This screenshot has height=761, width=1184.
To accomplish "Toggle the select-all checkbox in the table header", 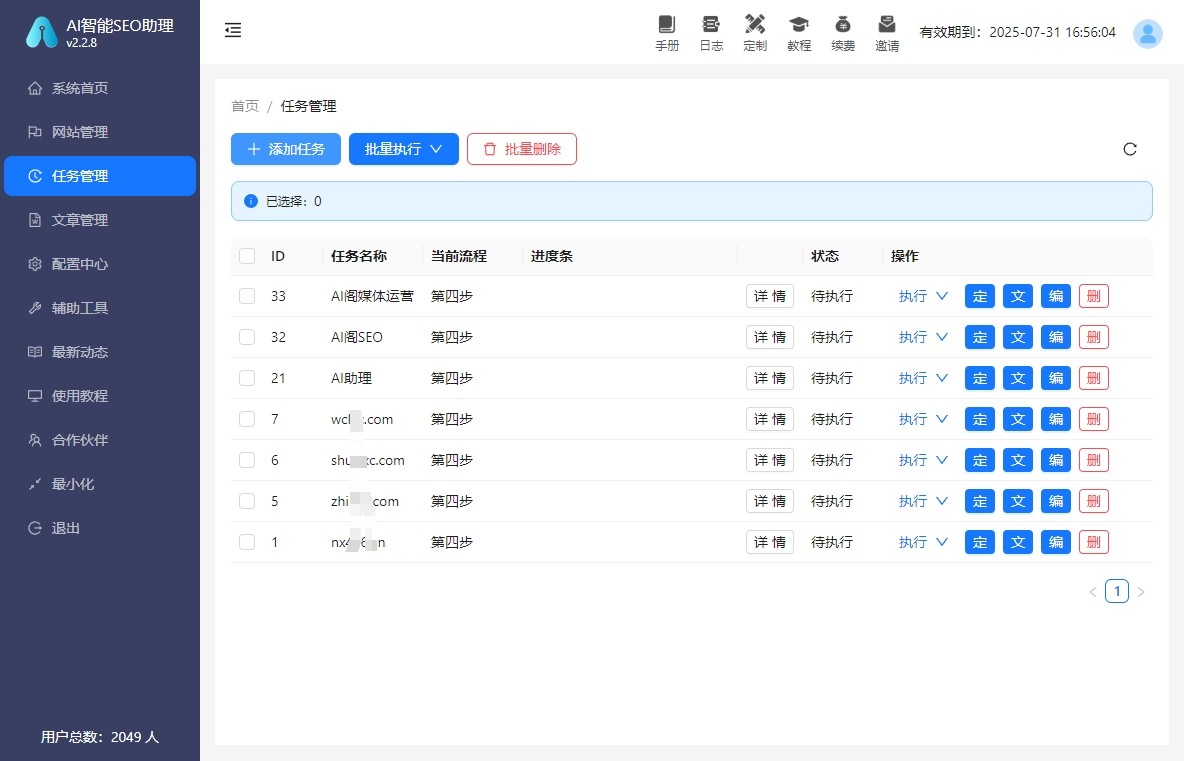I will pos(247,256).
